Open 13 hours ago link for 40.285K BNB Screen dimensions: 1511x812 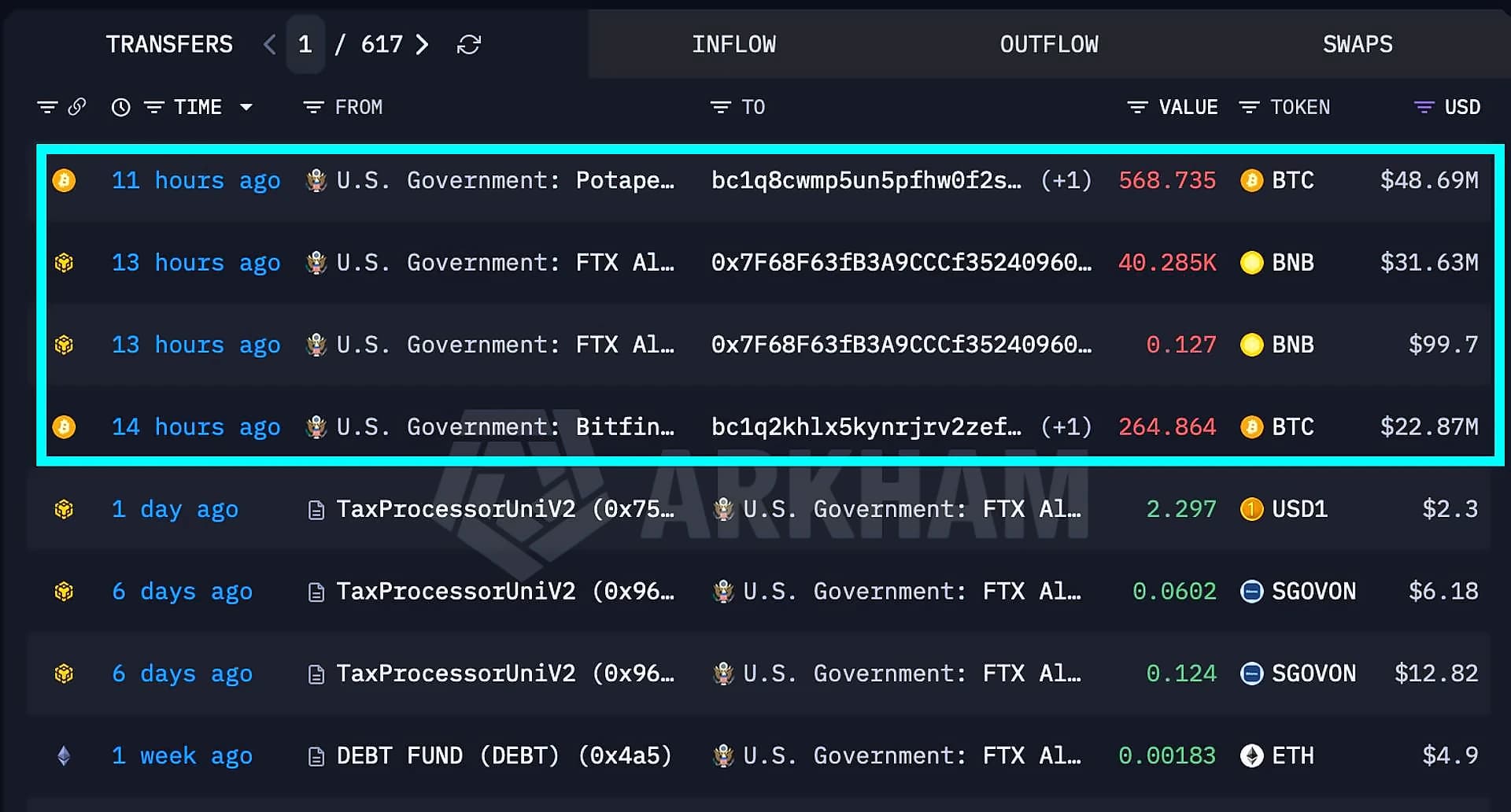tap(196, 263)
